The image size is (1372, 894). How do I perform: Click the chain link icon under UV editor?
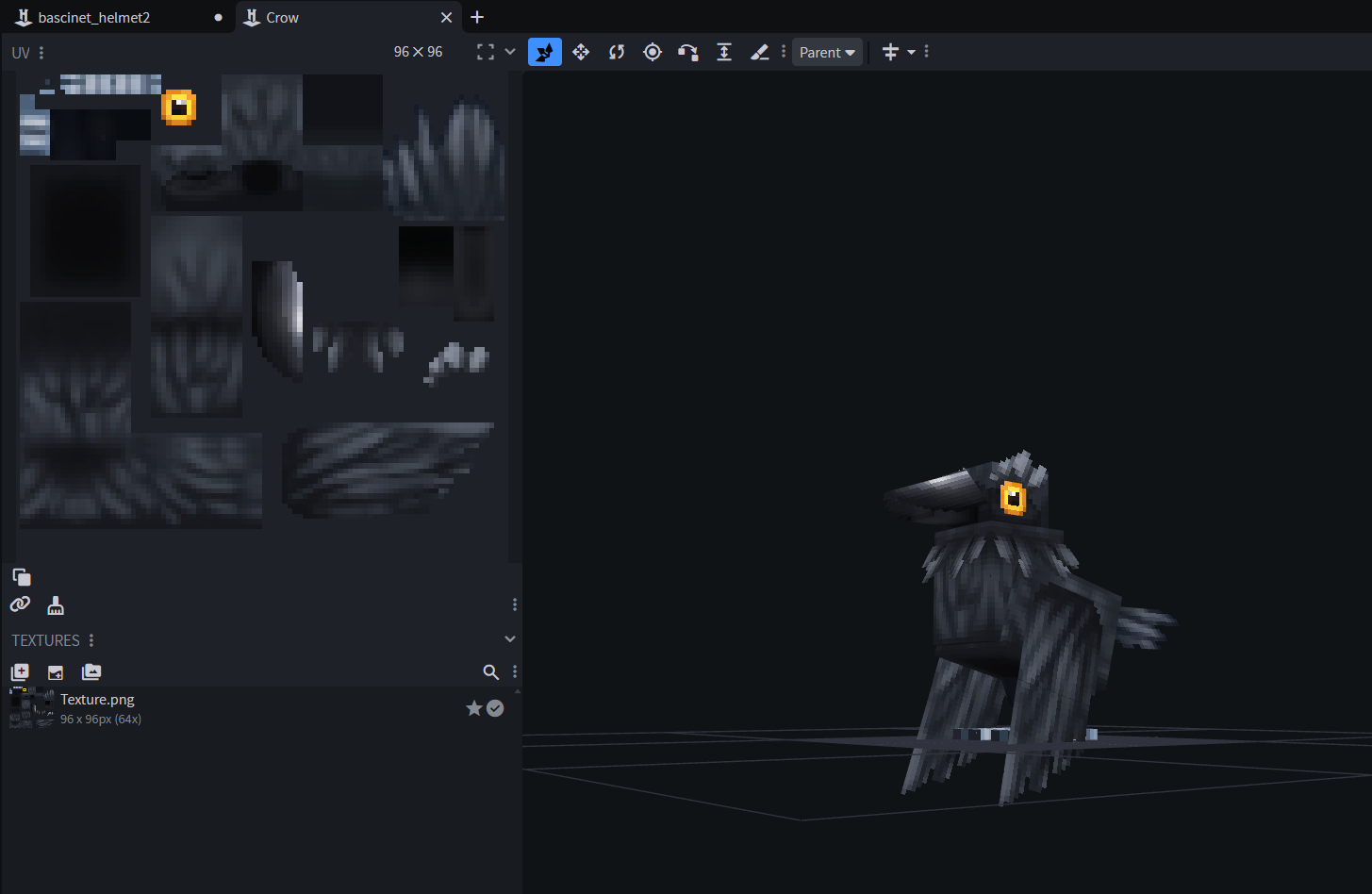pos(20,605)
